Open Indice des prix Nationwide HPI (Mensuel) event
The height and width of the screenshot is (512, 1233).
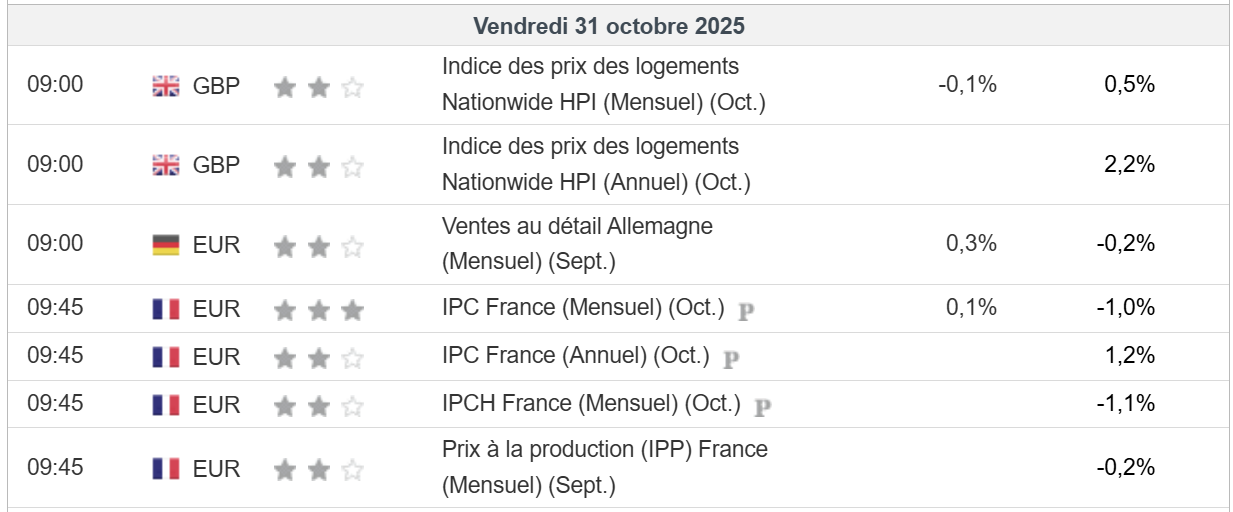pos(602,85)
